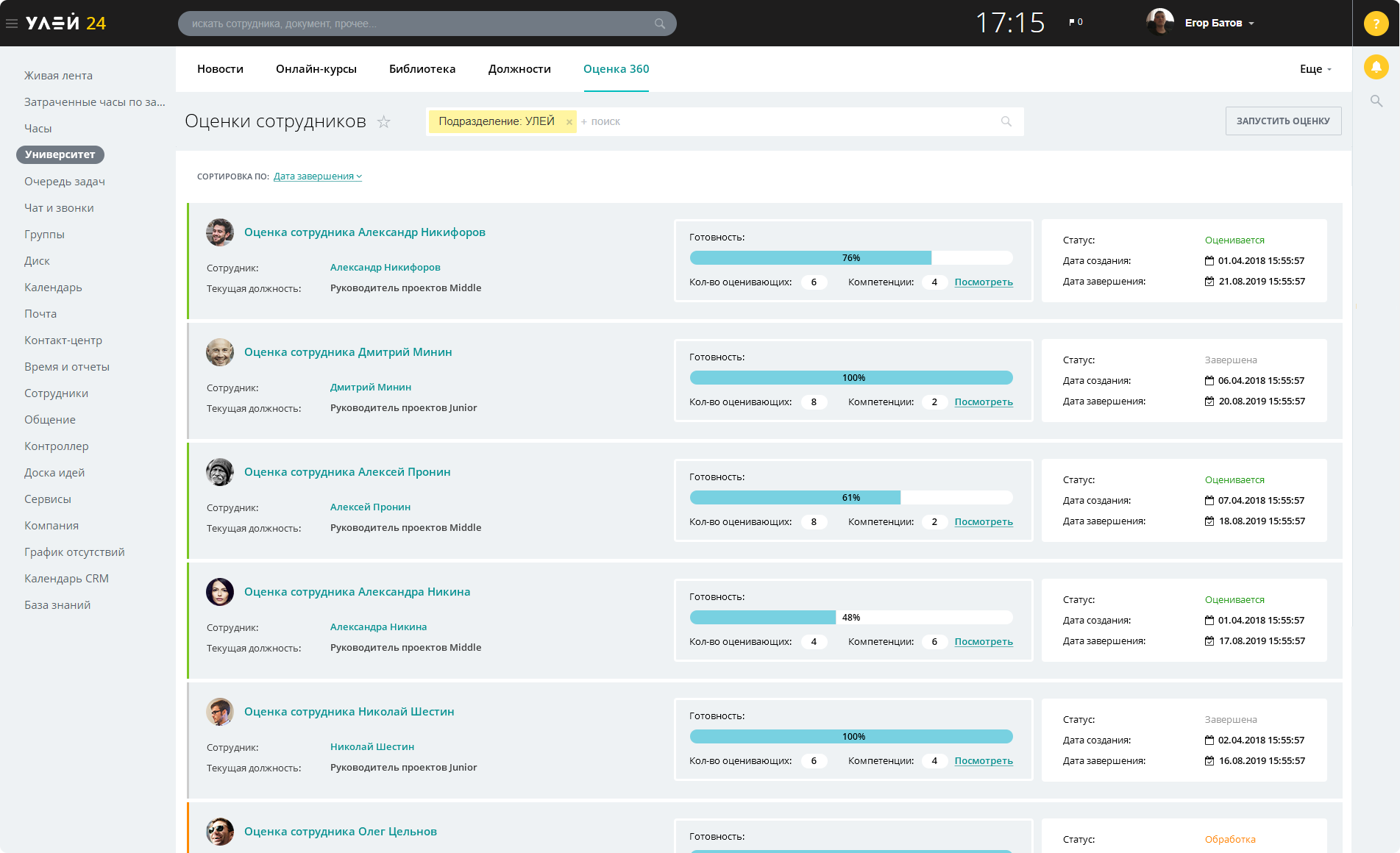Click Посмотреть link in Николай Шестин card

click(984, 761)
